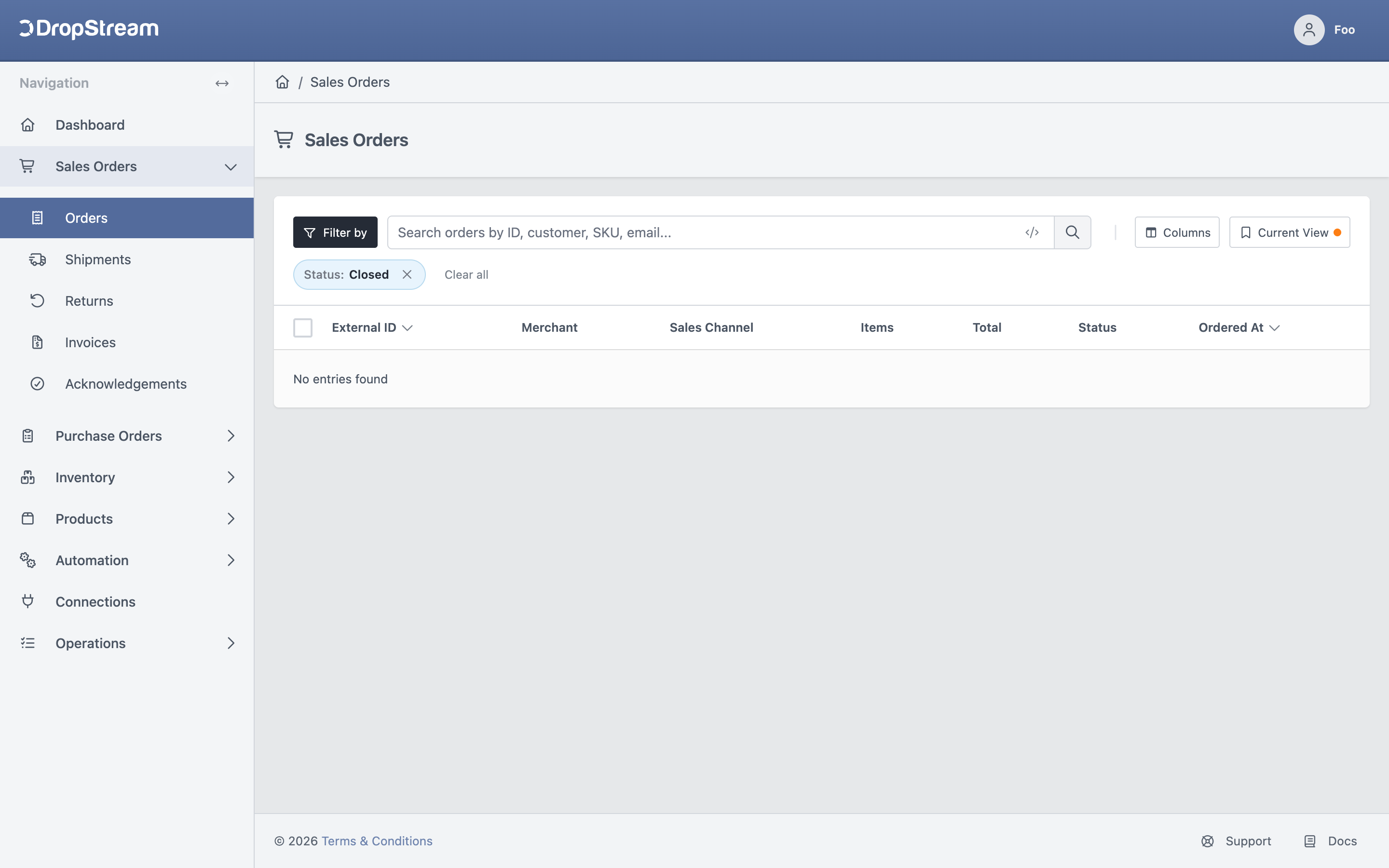
Task: Click the Docs book icon
Action: tap(1310, 841)
